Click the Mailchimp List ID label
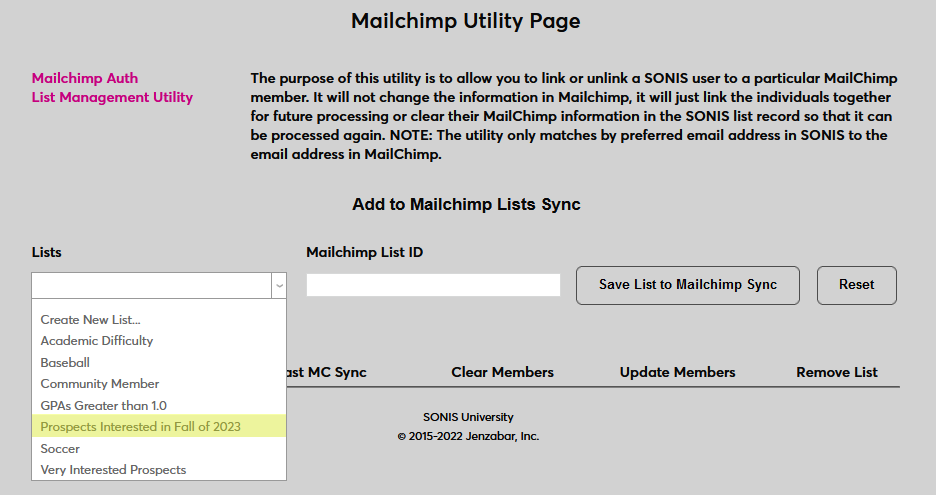Screen dimensions: 936x495 pos(365,253)
